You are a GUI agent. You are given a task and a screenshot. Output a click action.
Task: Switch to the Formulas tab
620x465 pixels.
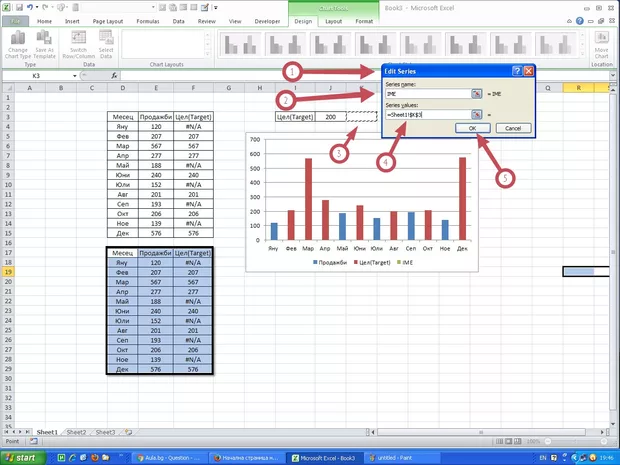tap(147, 21)
